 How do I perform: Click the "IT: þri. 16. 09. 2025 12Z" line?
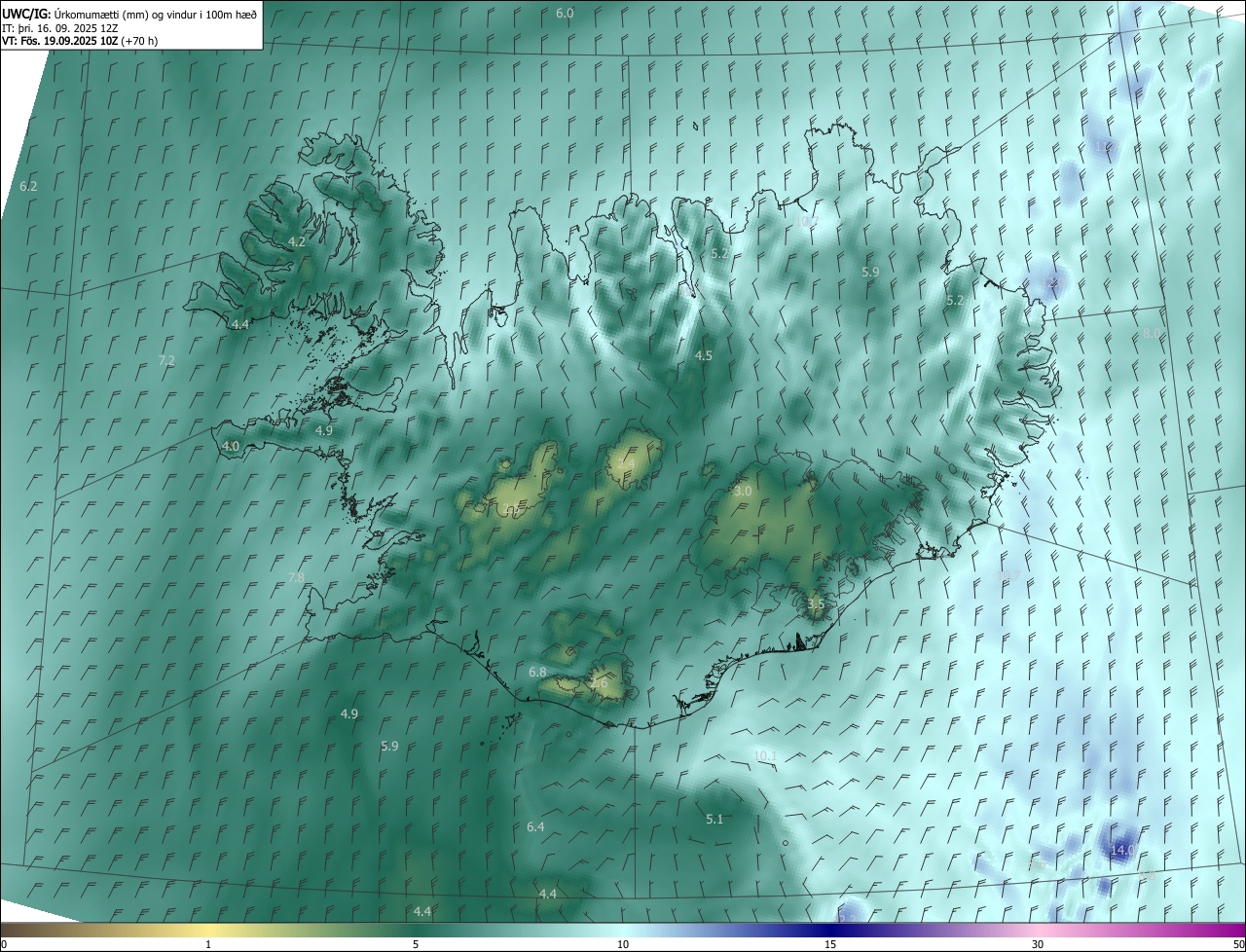click(x=59, y=27)
